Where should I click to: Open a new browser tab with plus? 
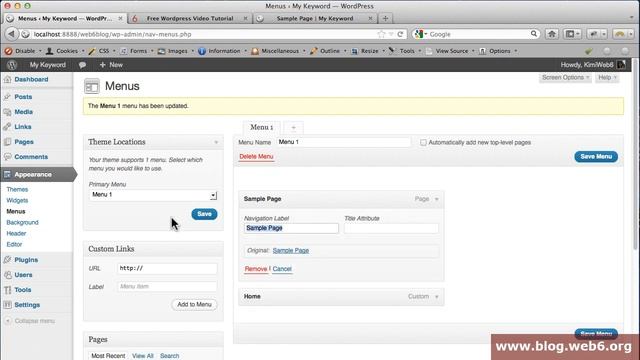(x=385, y=18)
